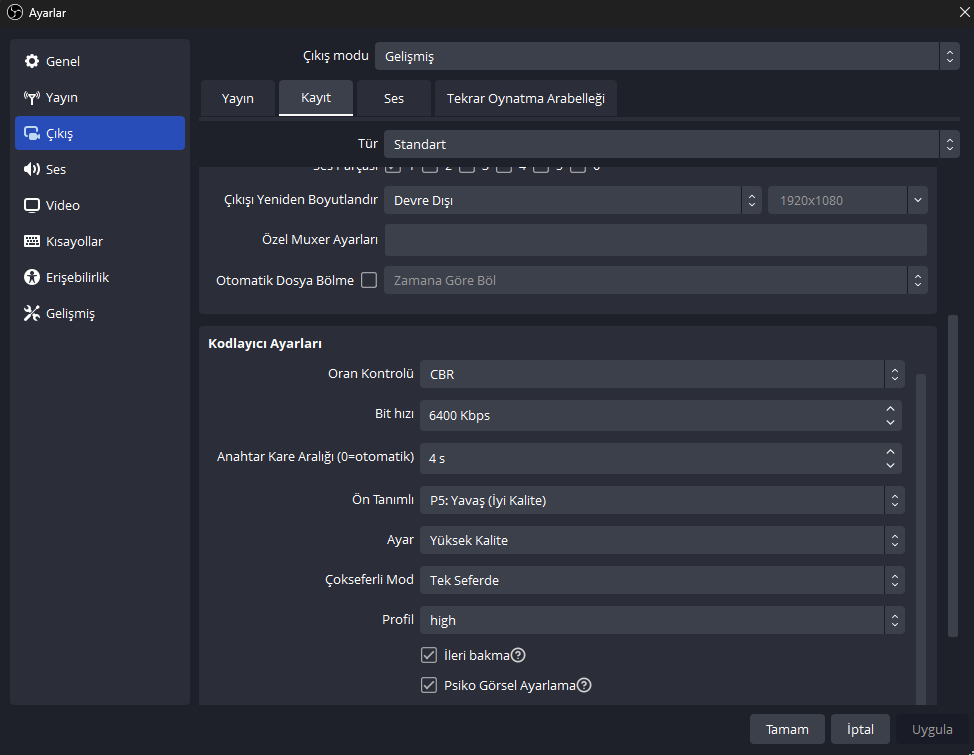The image size is (974, 755).
Task: Toggle the İleri bakma checkbox
Action: point(429,656)
